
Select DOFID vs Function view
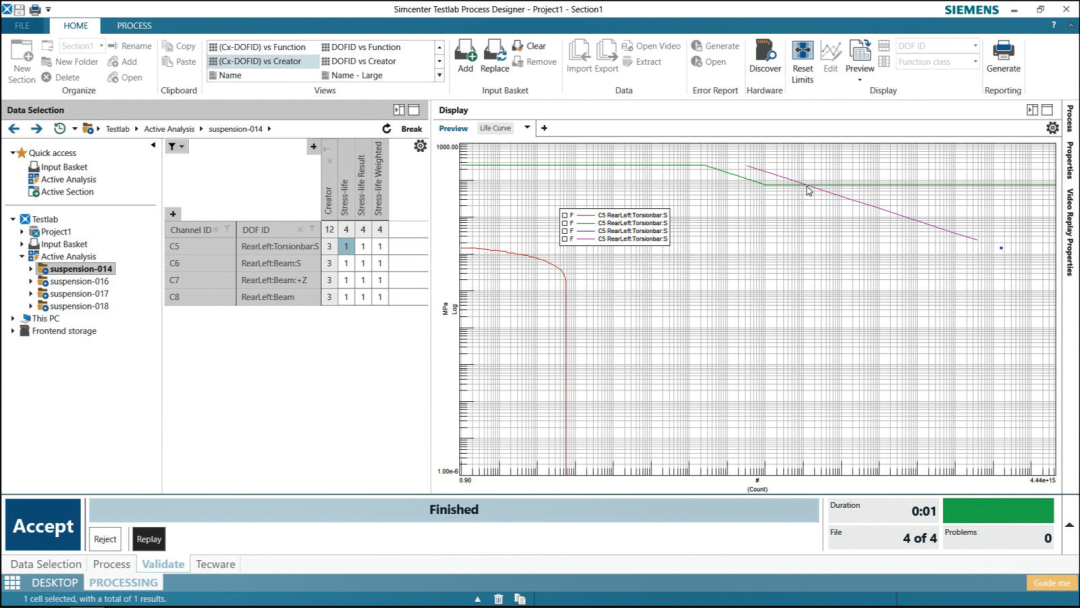[x=361, y=47]
